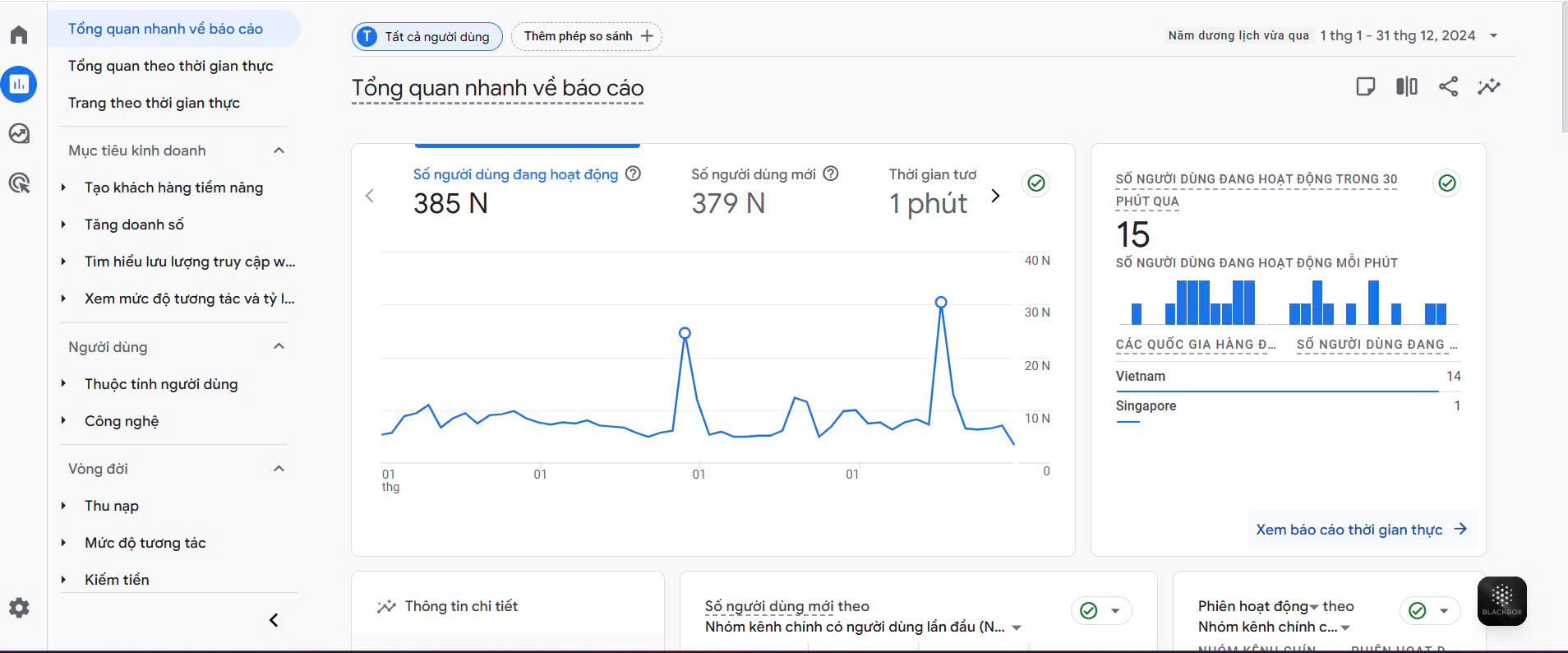Open the Admin settings gear icon

(x=19, y=608)
